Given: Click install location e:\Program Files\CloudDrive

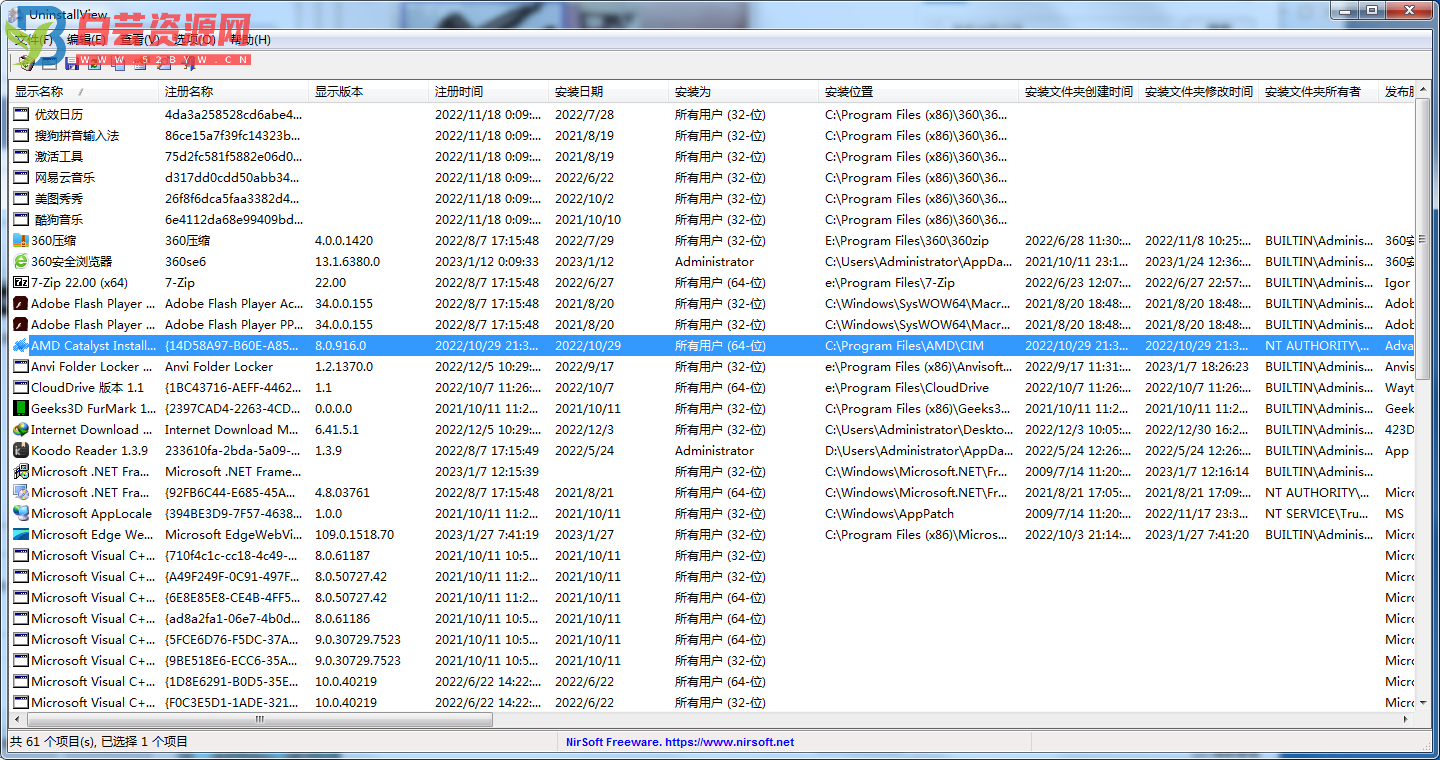Looking at the screenshot, I should (x=907, y=387).
